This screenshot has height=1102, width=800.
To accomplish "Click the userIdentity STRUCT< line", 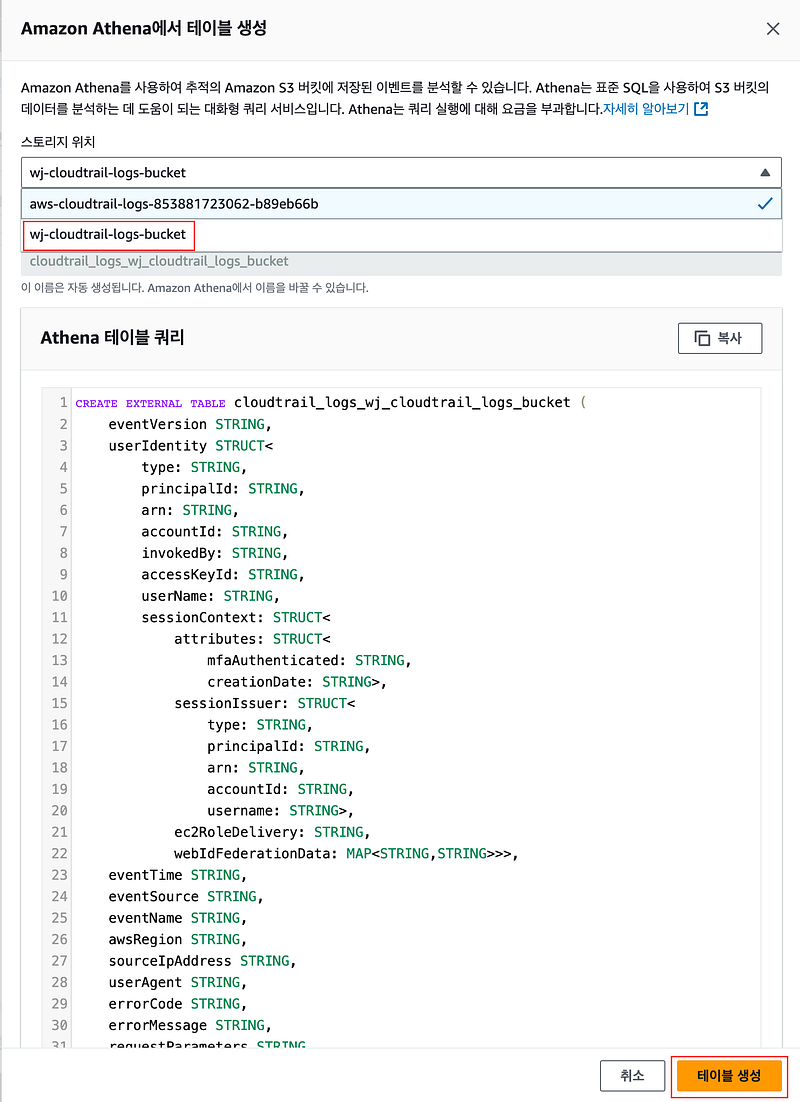I will coord(191,446).
